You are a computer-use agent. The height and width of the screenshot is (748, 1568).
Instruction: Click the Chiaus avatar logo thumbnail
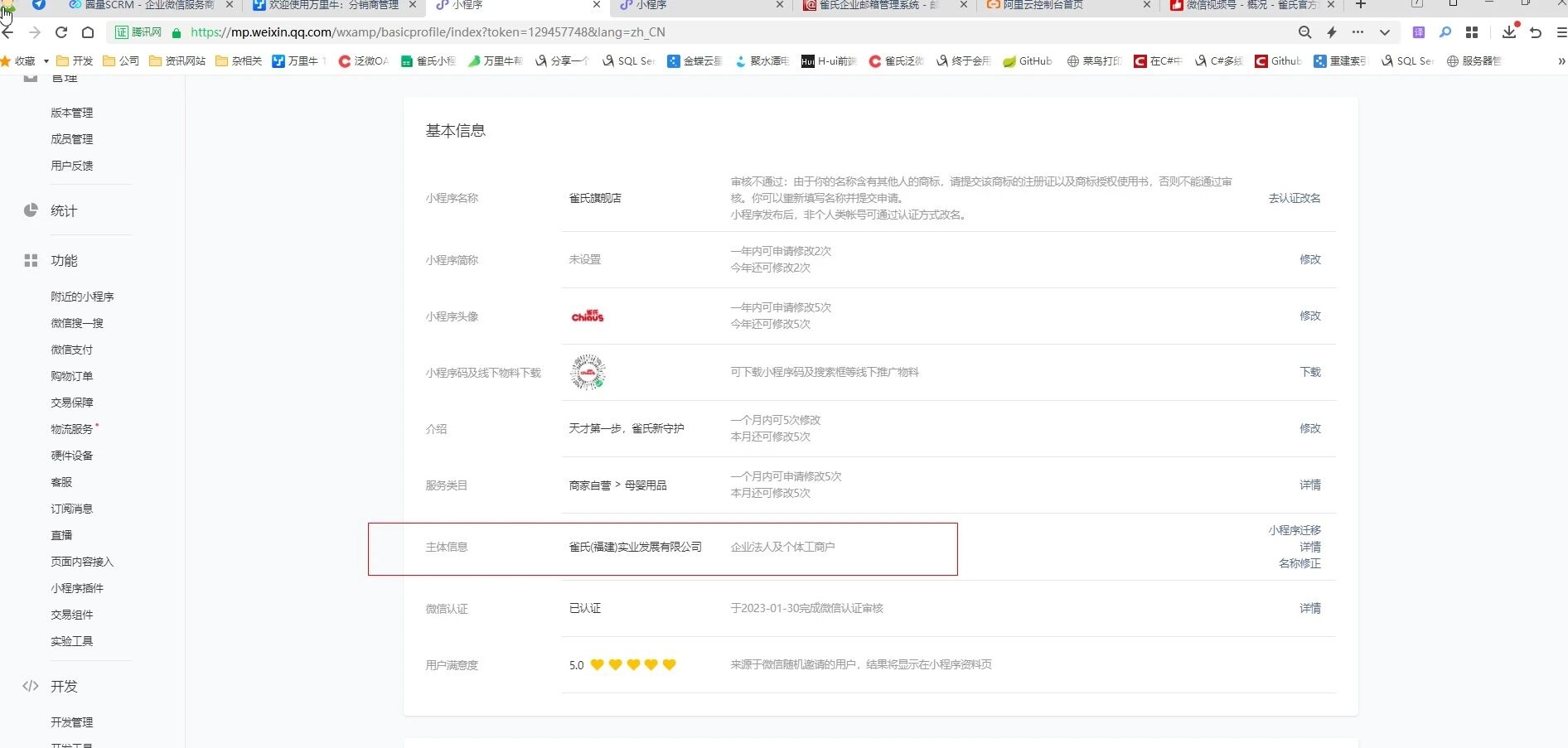pos(588,316)
